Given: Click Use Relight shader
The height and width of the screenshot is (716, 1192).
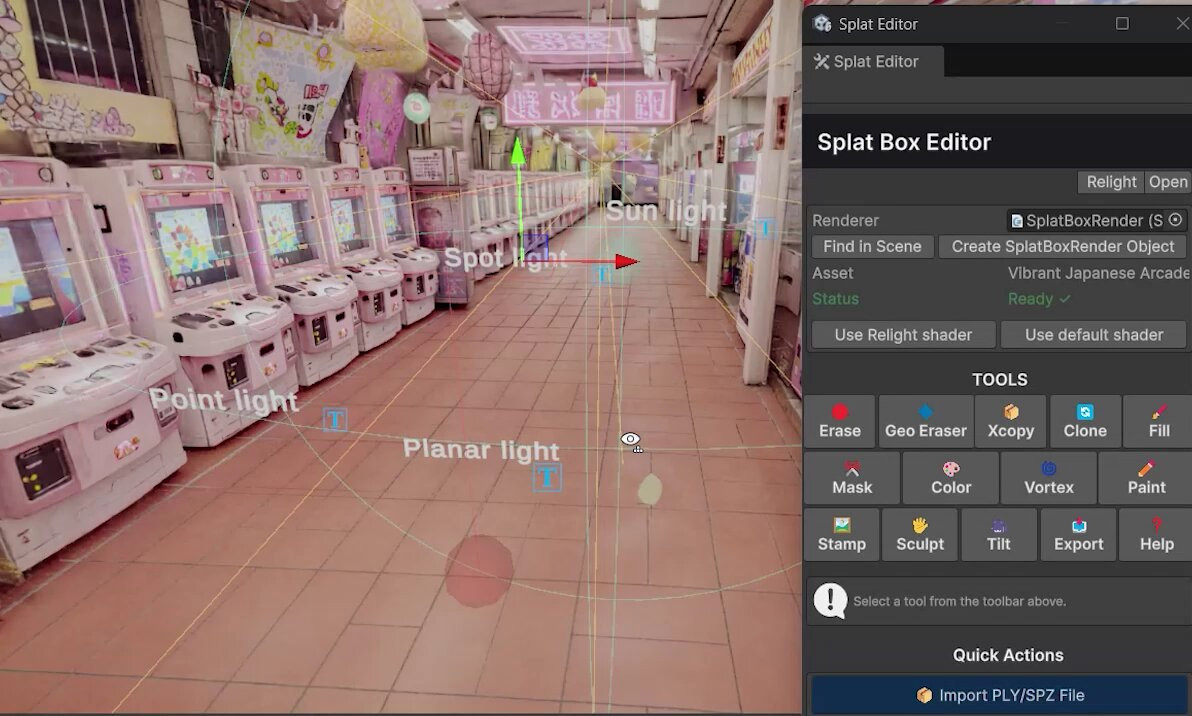Looking at the screenshot, I should coord(903,334).
